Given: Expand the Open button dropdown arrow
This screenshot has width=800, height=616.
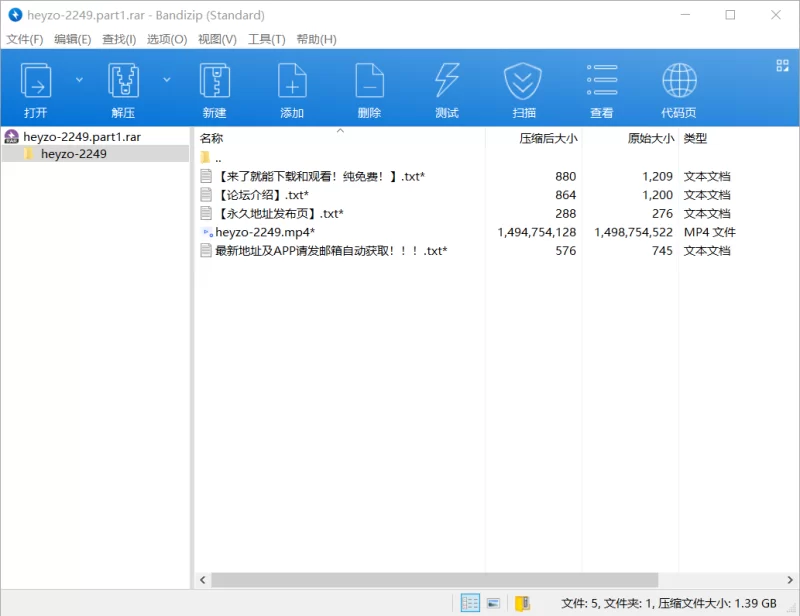Looking at the screenshot, I should [79, 80].
